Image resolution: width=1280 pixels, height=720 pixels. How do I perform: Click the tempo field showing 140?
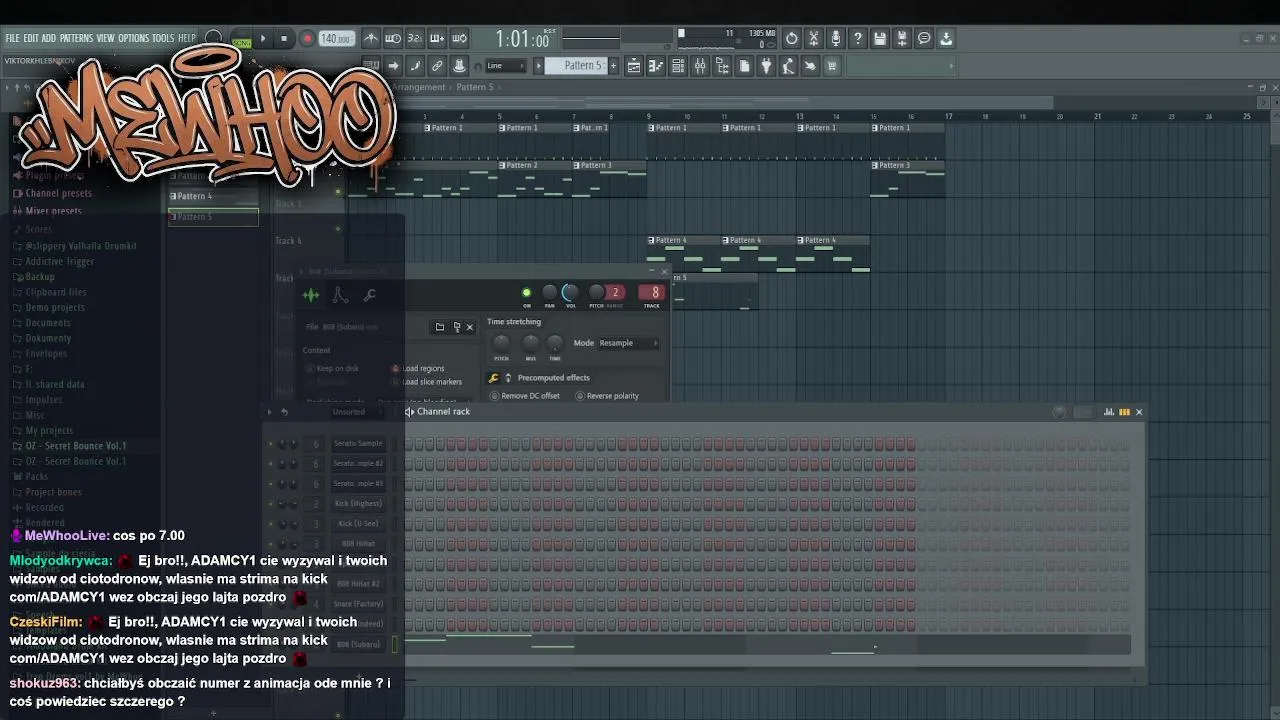pyautogui.click(x=336, y=39)
